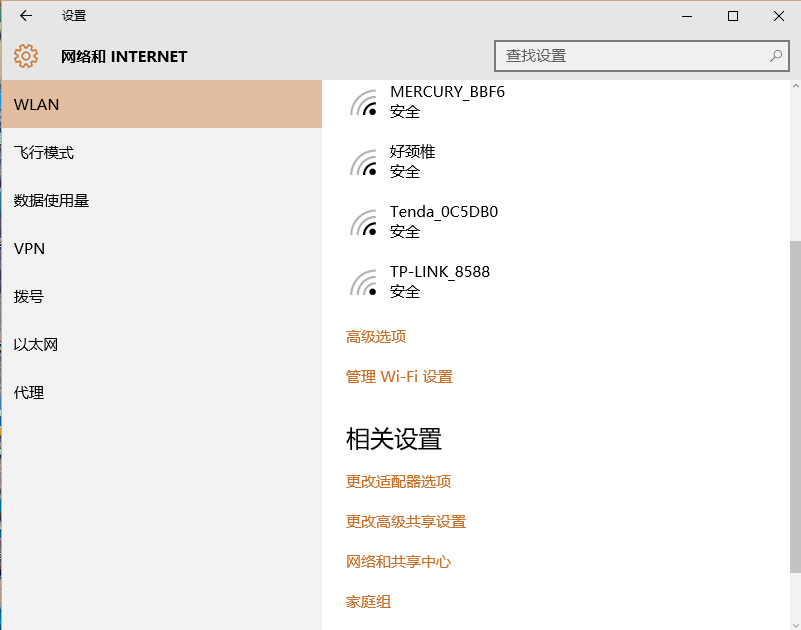801x630 pixels.
Task: Open 更改适配器选项 link
Action: 398,482
